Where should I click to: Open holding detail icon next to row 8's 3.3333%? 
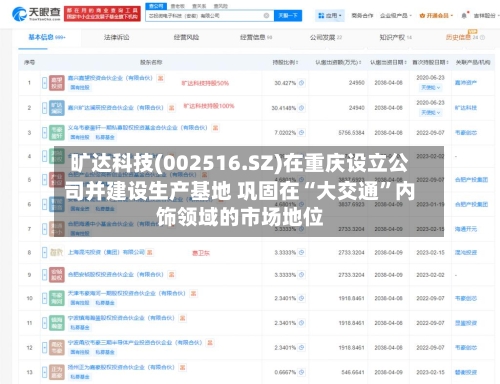coord(301,253)
